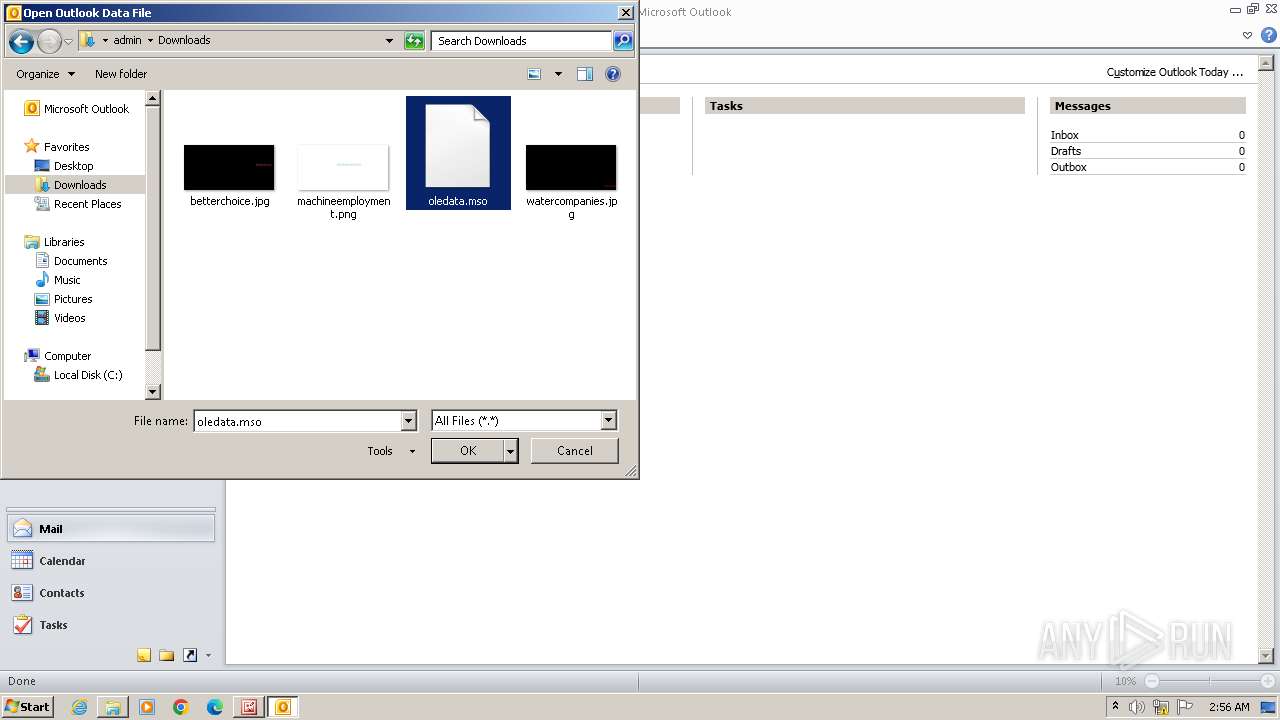Open the Organize menu
The image size is (1280, 720).
click(x=45, y=74)
